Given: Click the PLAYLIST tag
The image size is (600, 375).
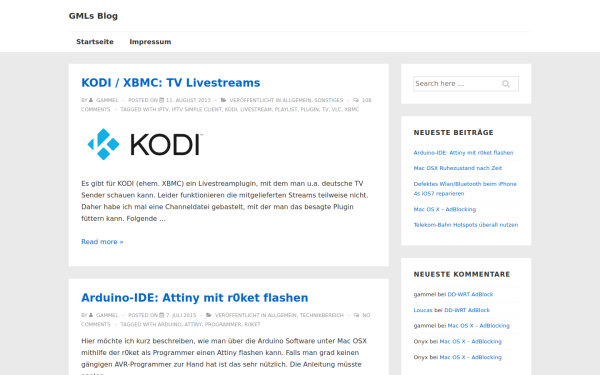Looking at the screenshot, I should click(x=286, y=109).
